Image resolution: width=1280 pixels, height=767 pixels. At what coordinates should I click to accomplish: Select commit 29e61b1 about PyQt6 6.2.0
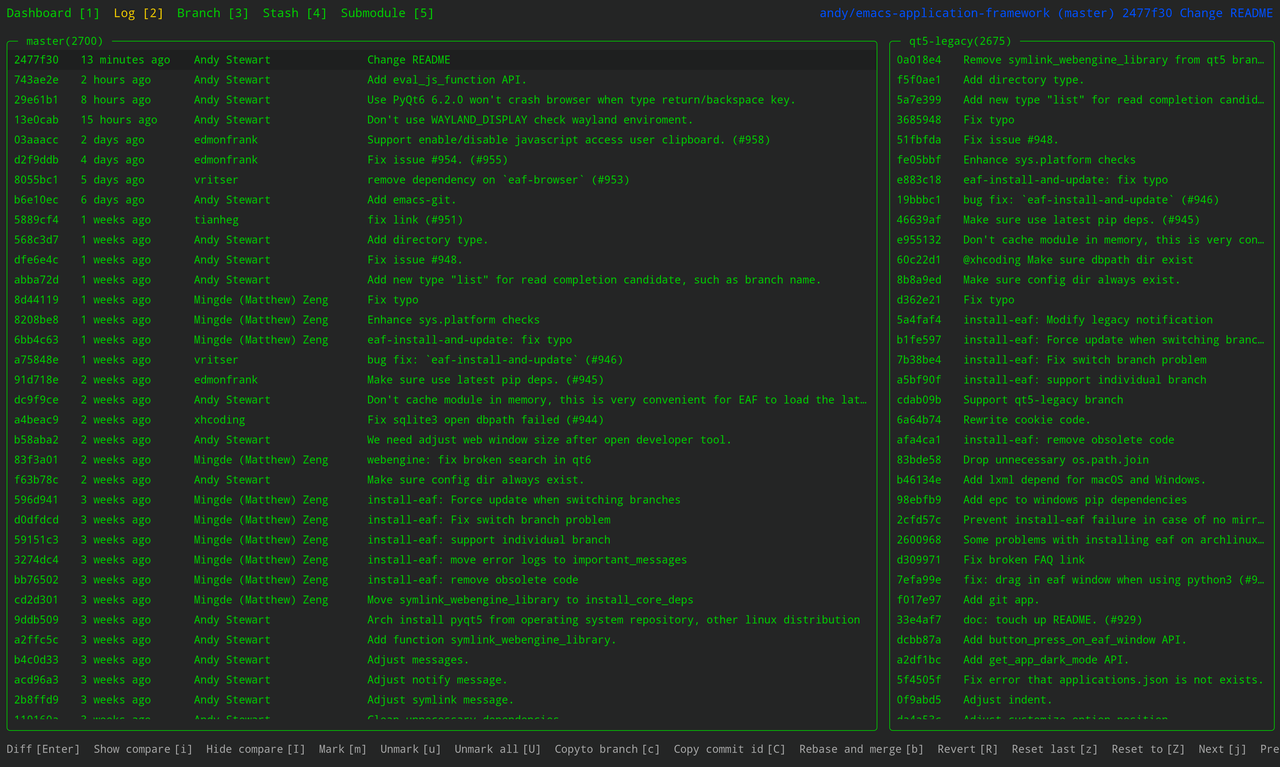point(442,100)
